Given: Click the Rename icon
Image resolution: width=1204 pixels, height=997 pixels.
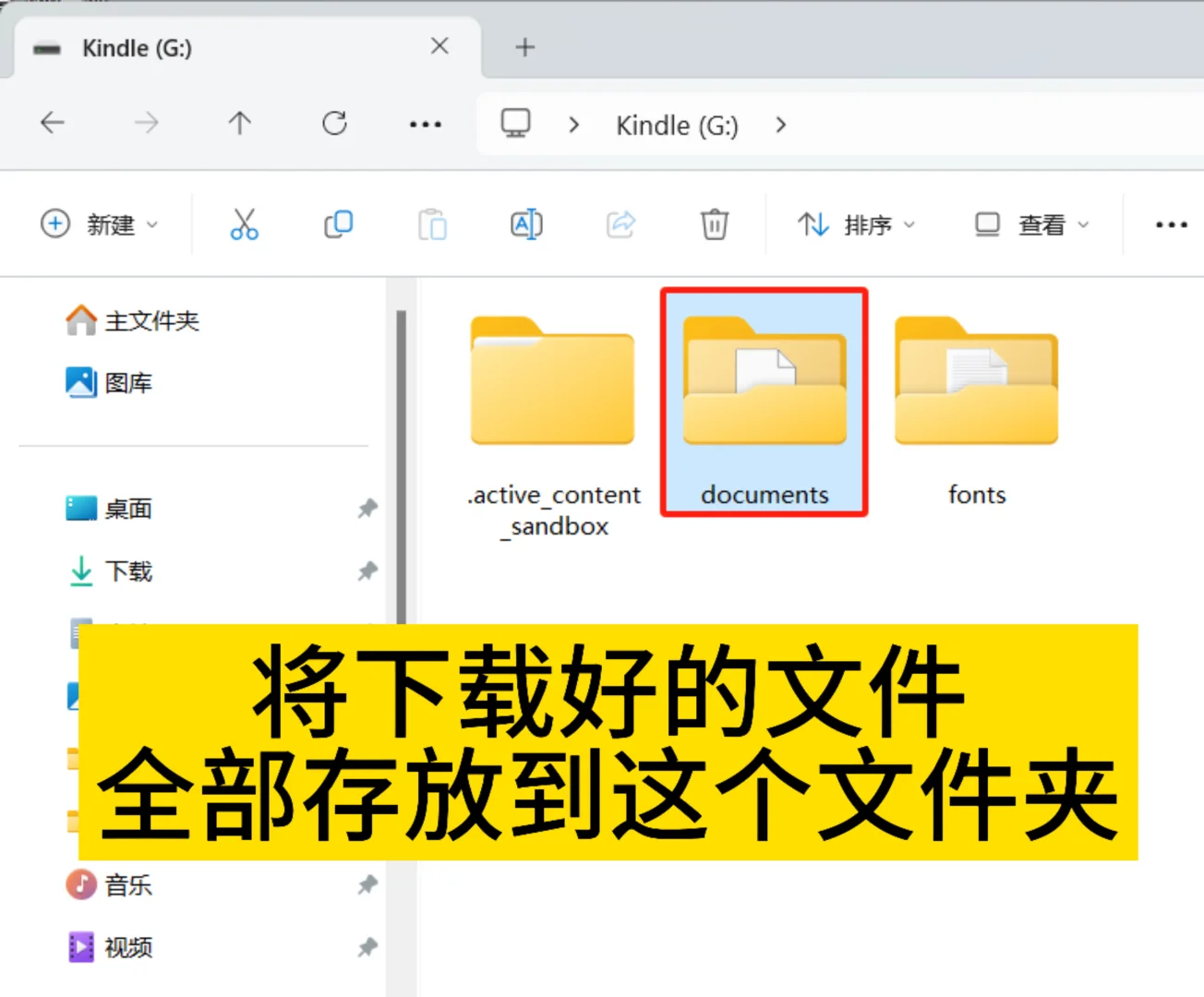Looking at the screenshot, I should [x=526, y=224].
